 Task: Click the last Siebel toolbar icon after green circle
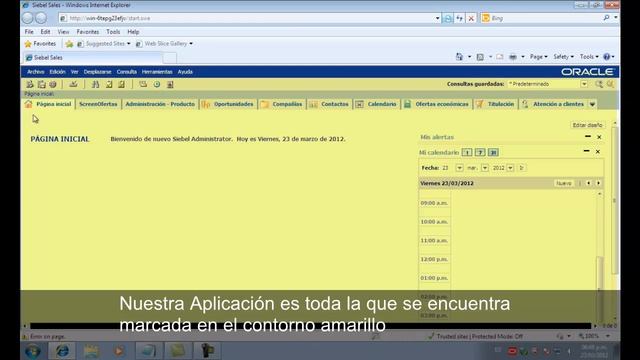click(x=170, y=84)
